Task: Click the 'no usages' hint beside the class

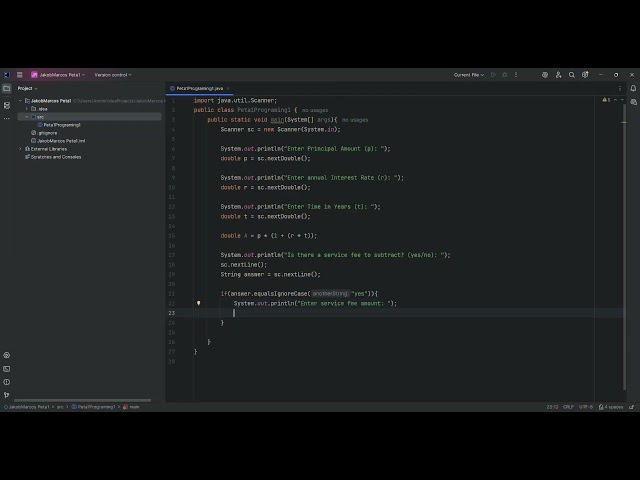Action: (315, 110)
